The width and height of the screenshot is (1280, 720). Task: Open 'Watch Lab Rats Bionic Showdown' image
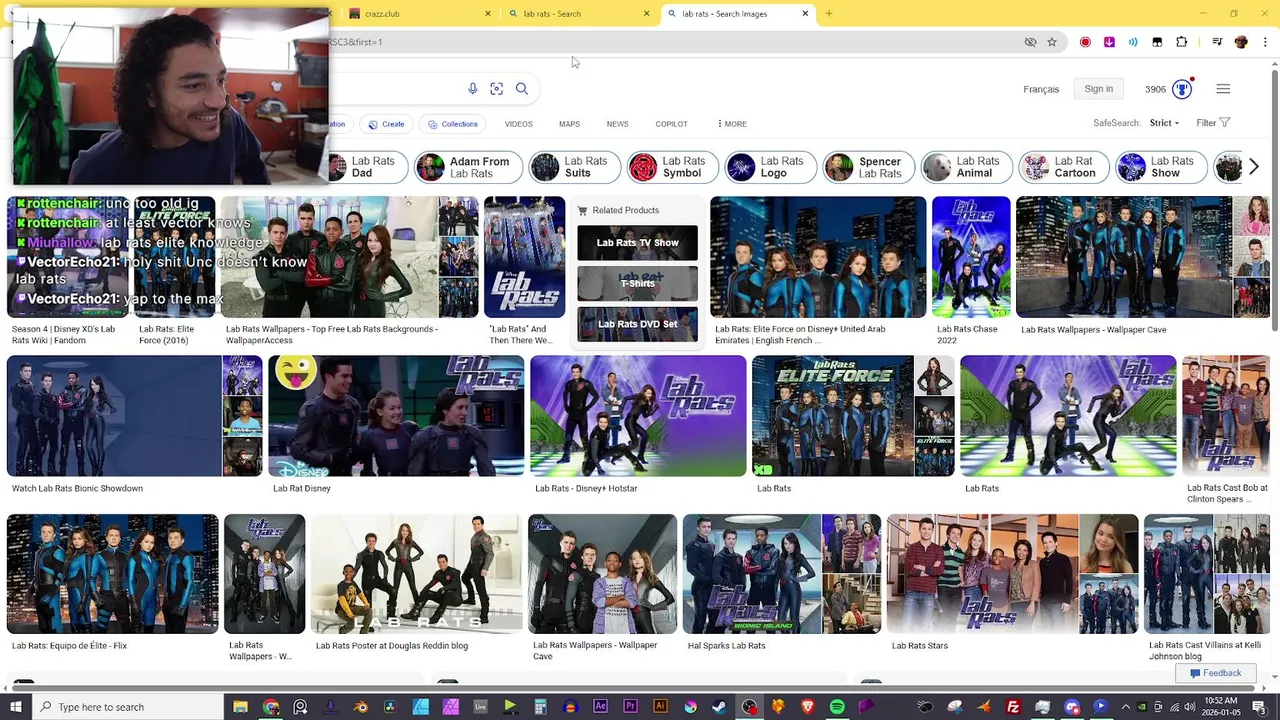pos(114,416)
